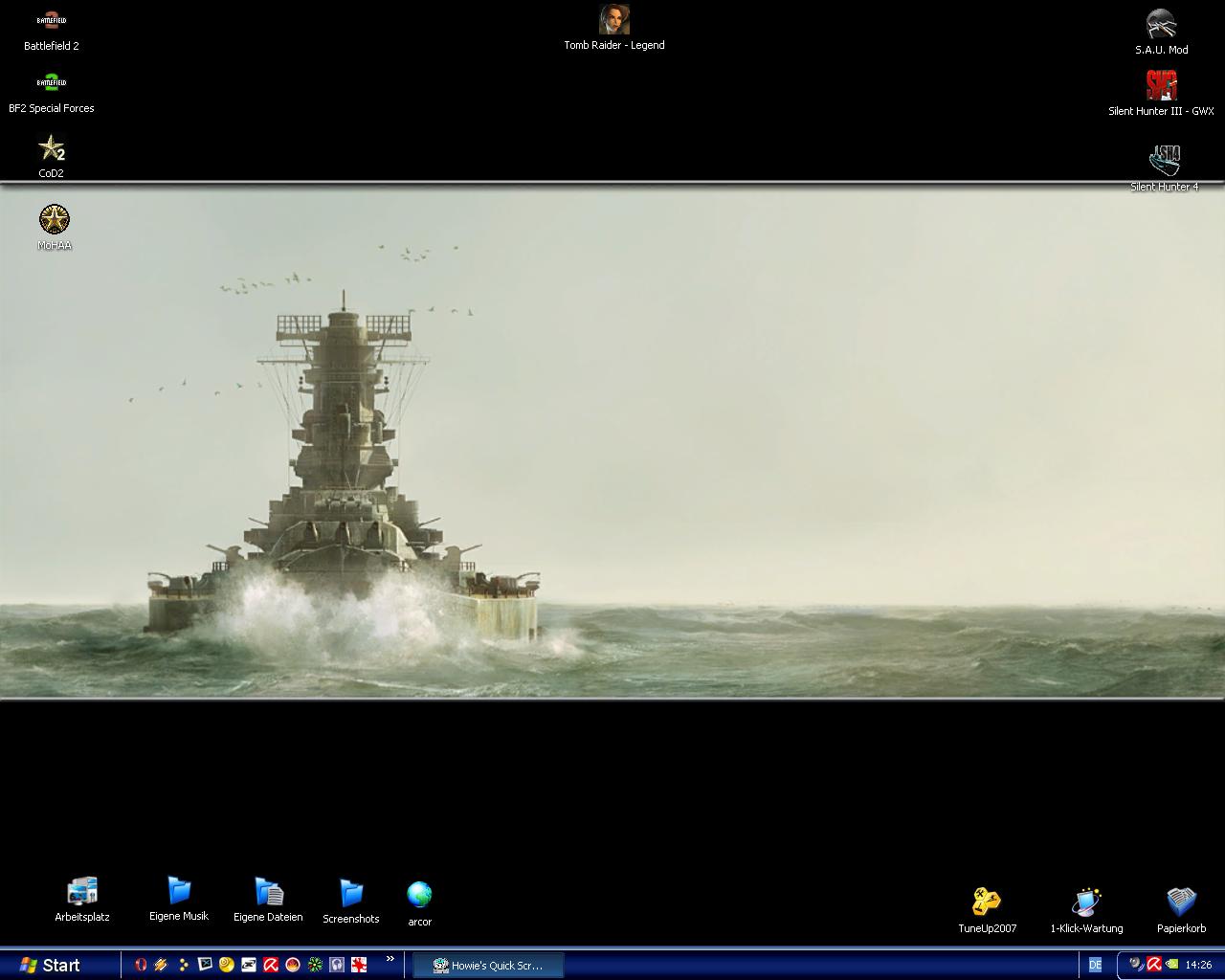Open the DE language bar indicator
This screenshot has height=980, width=1225.
click(1095, 965)
